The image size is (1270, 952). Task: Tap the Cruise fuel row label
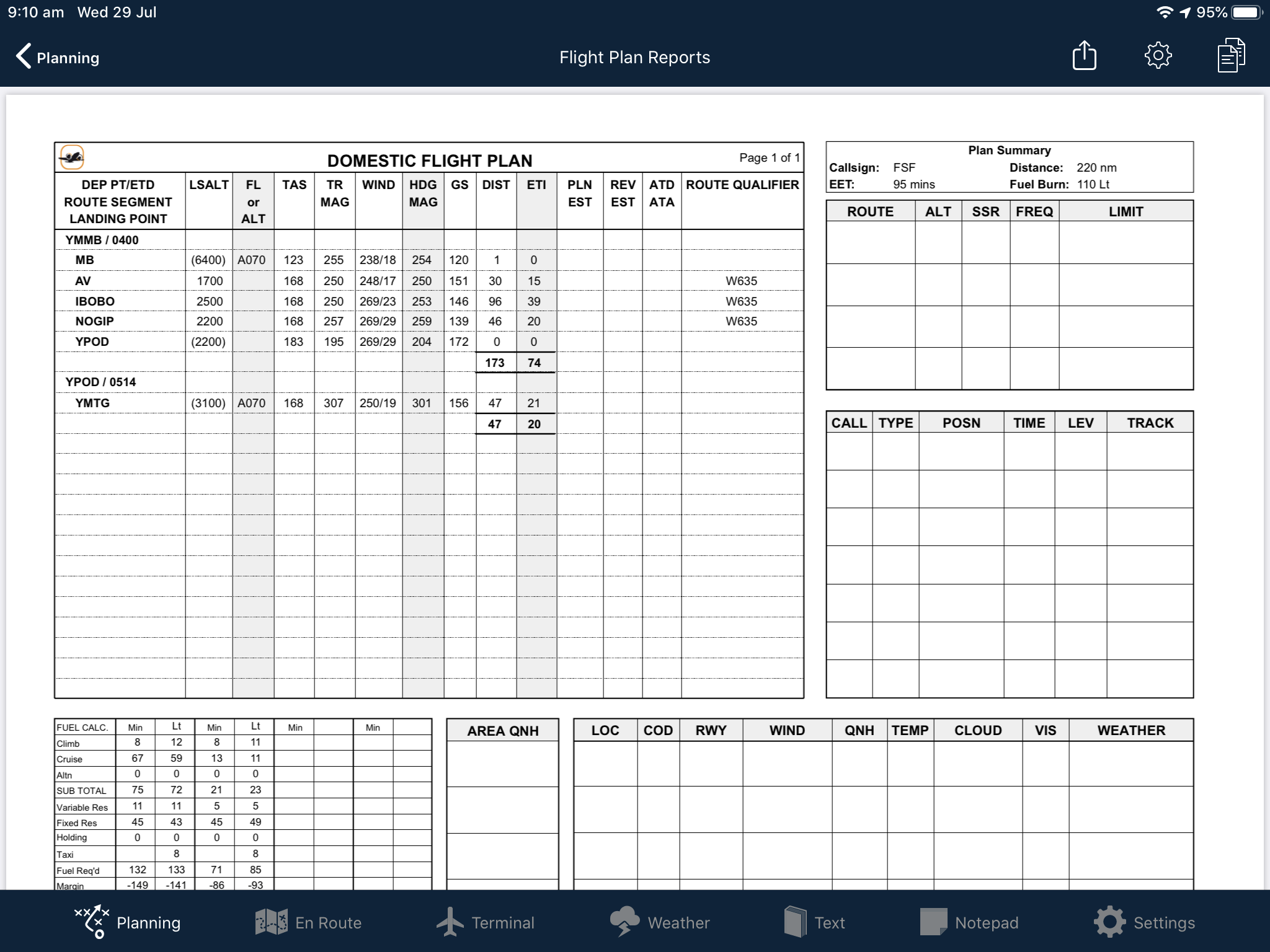pos(69,759)
